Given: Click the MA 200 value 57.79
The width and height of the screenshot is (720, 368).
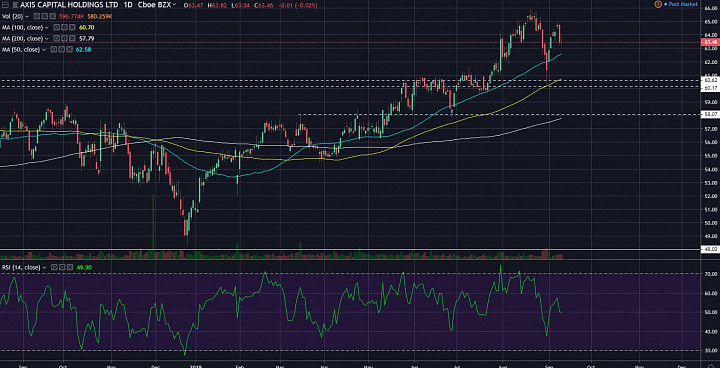Looking at the screenshot, I should 86,39.
